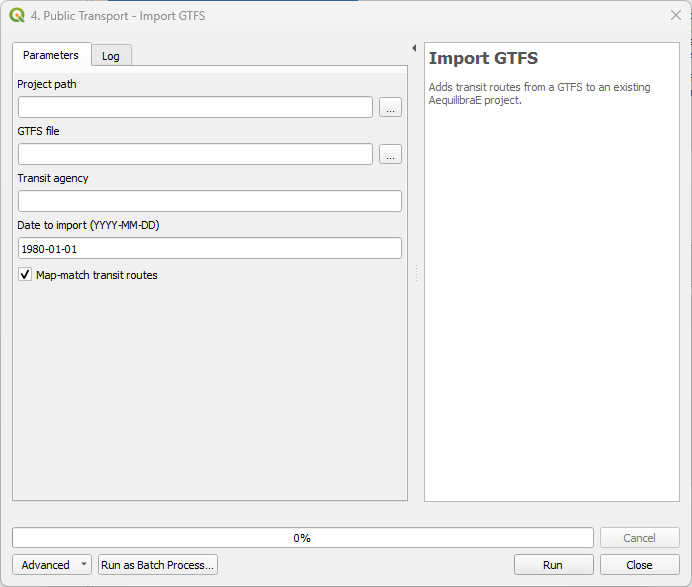Click the dotted panel splitter handle
Image resolution: width=692 pixels, height=587 pixels.
click(416, 273)
